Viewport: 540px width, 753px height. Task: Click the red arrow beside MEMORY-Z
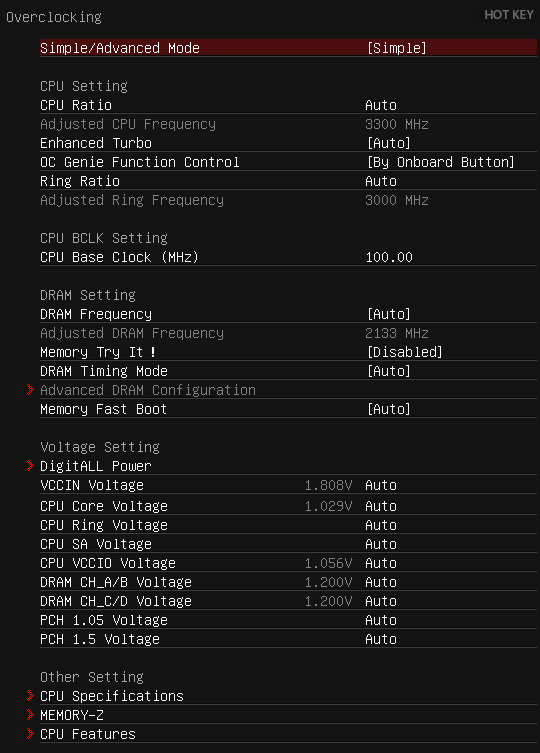pos(30,715)
